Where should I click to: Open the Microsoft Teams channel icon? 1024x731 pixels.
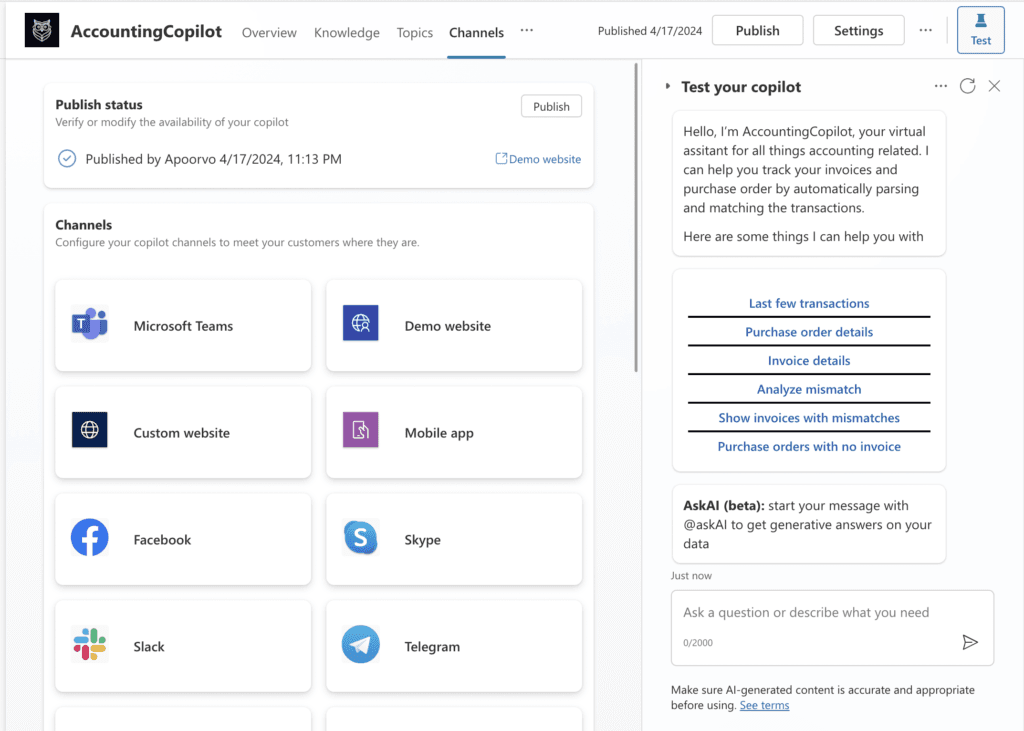tap(90, 325)
